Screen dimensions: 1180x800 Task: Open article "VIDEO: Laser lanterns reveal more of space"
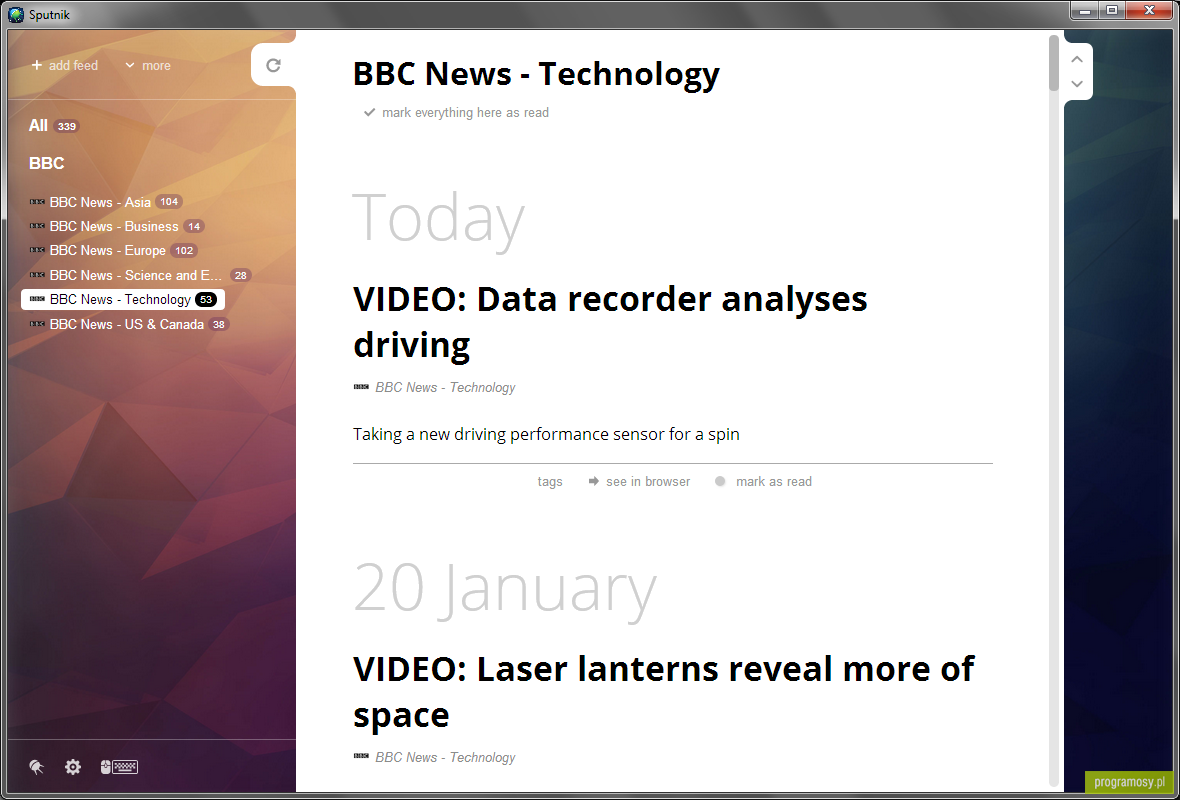pos(664,692)
